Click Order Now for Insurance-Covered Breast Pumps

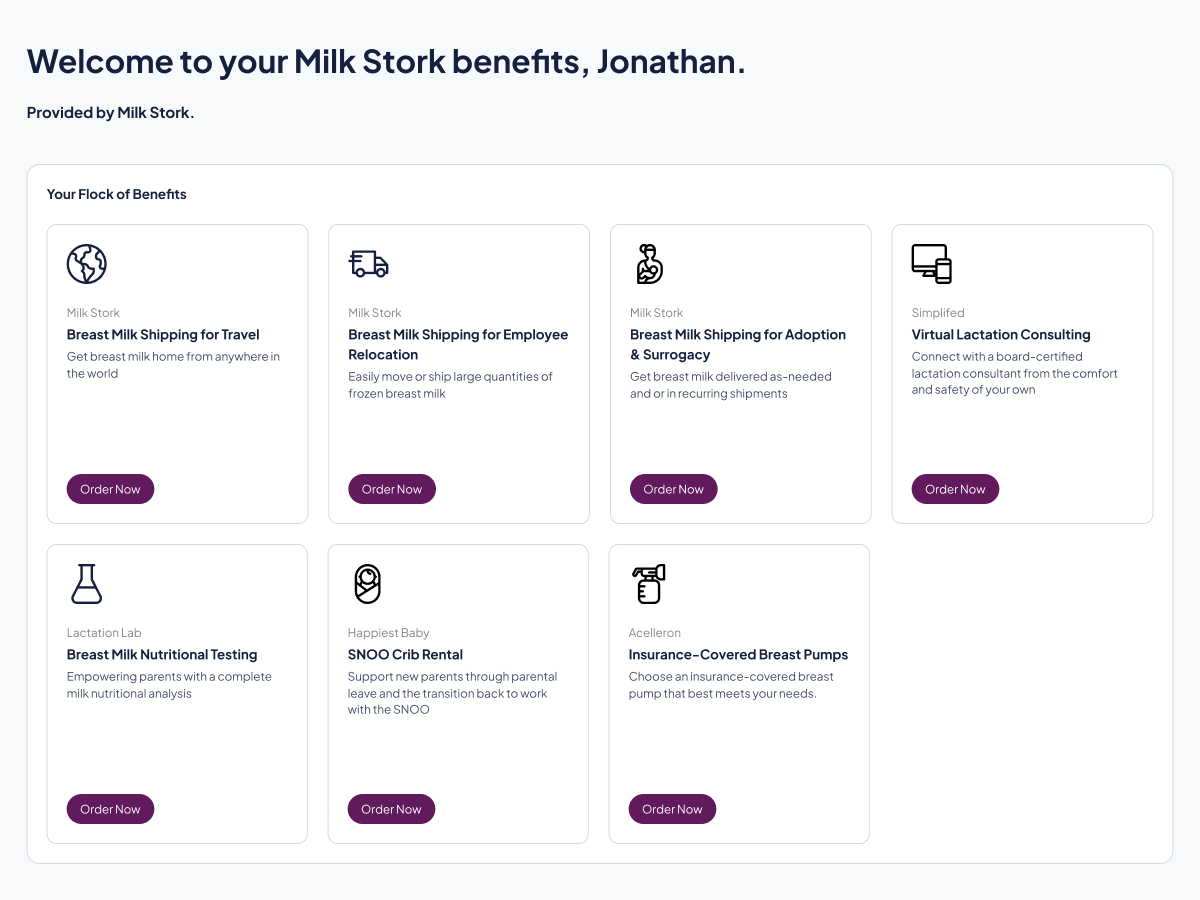tap(672, 808)
